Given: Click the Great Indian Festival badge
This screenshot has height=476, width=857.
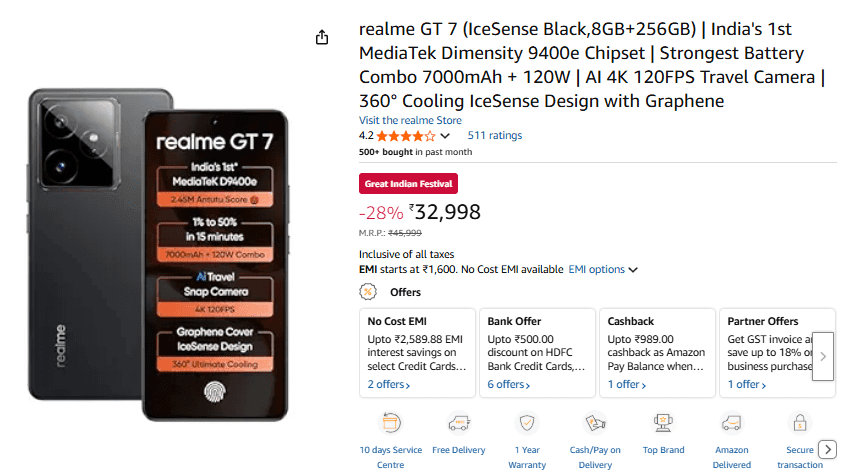Looking at the screenshot, I should (408, 183).
